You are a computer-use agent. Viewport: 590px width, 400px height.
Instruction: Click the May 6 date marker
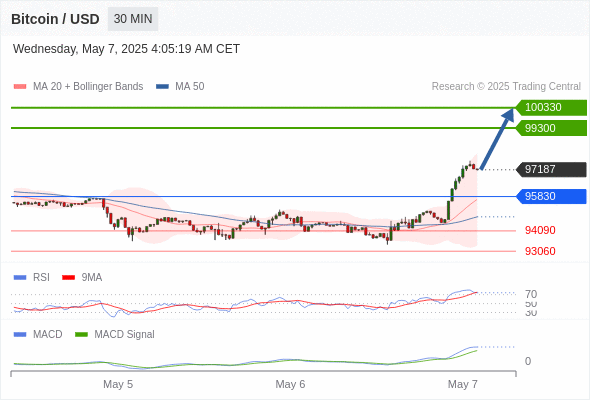click(x=290, y=384)
